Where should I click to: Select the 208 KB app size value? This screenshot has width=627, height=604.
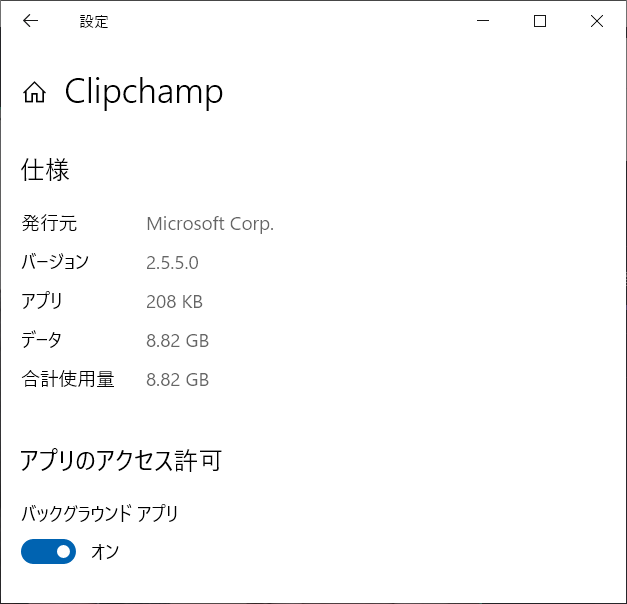[x=174, y=302]
